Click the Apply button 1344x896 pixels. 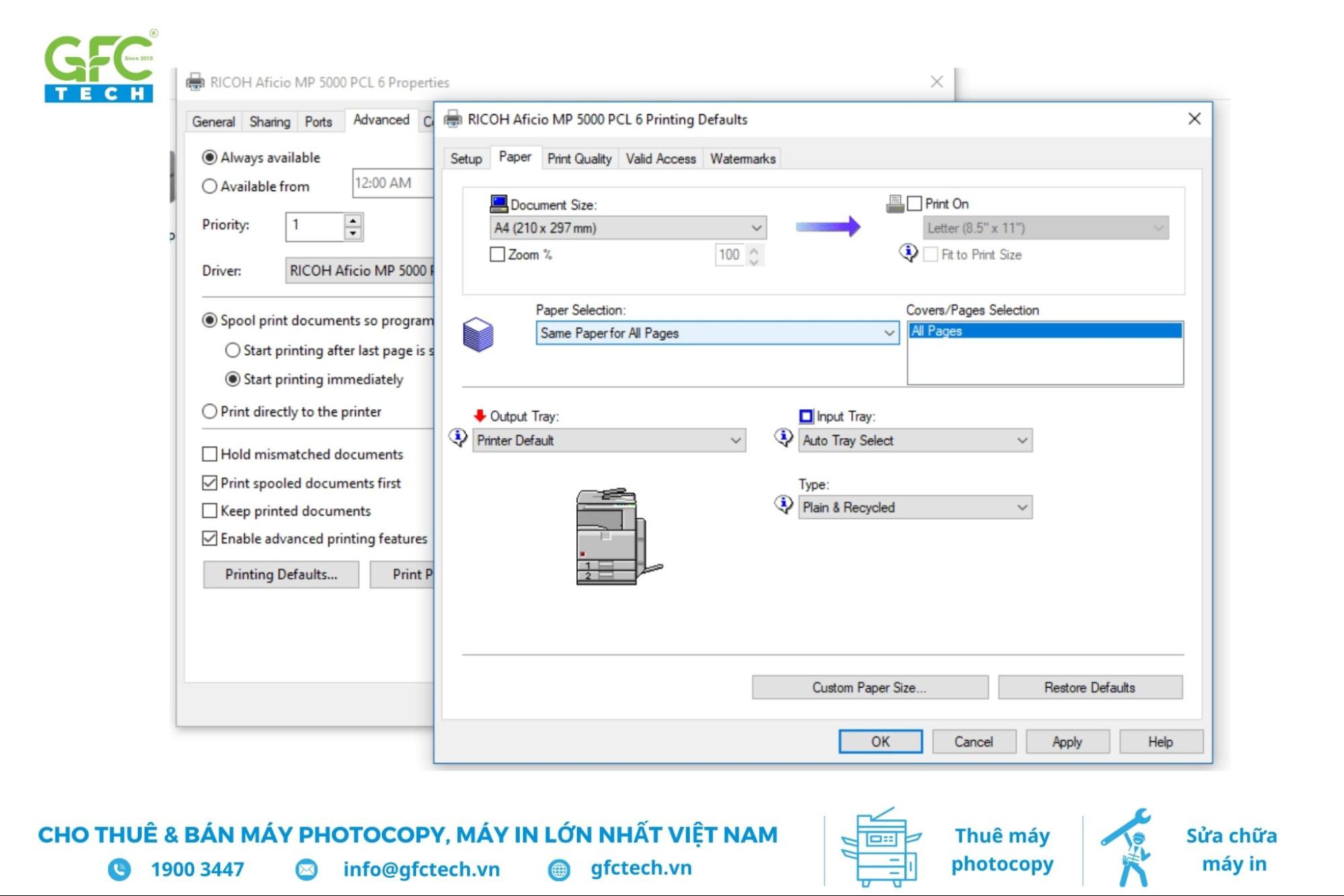click(x=1067, y=741)
